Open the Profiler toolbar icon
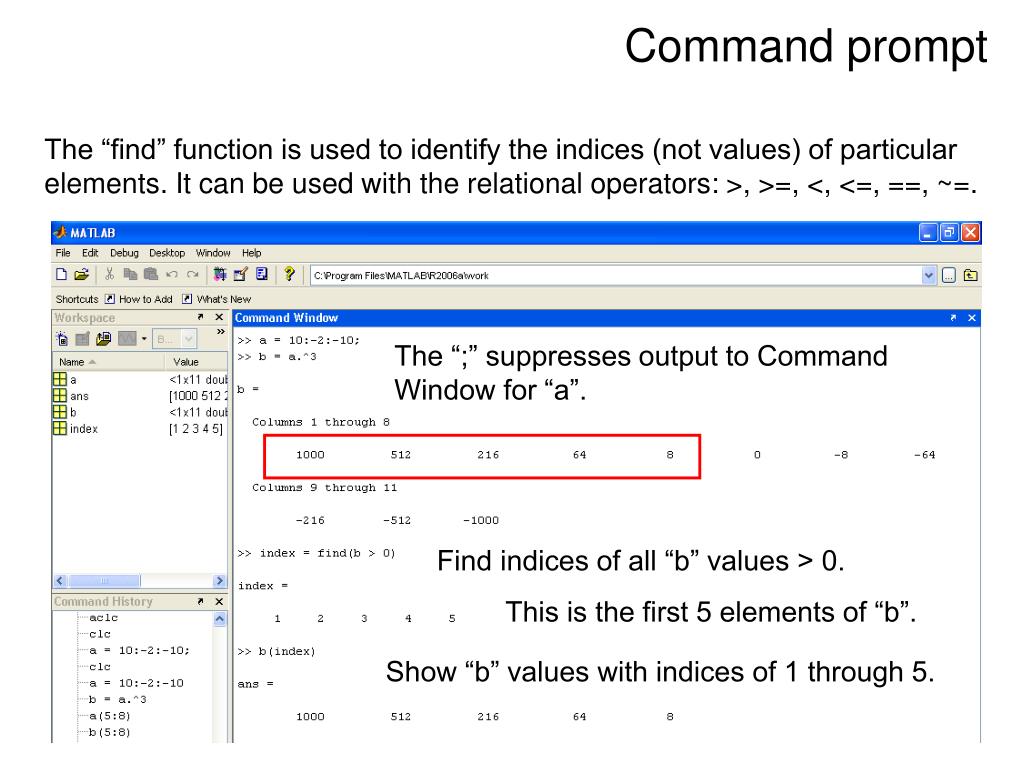The height and width of the screenshot is (768, 1024). [x=262, y=275]
